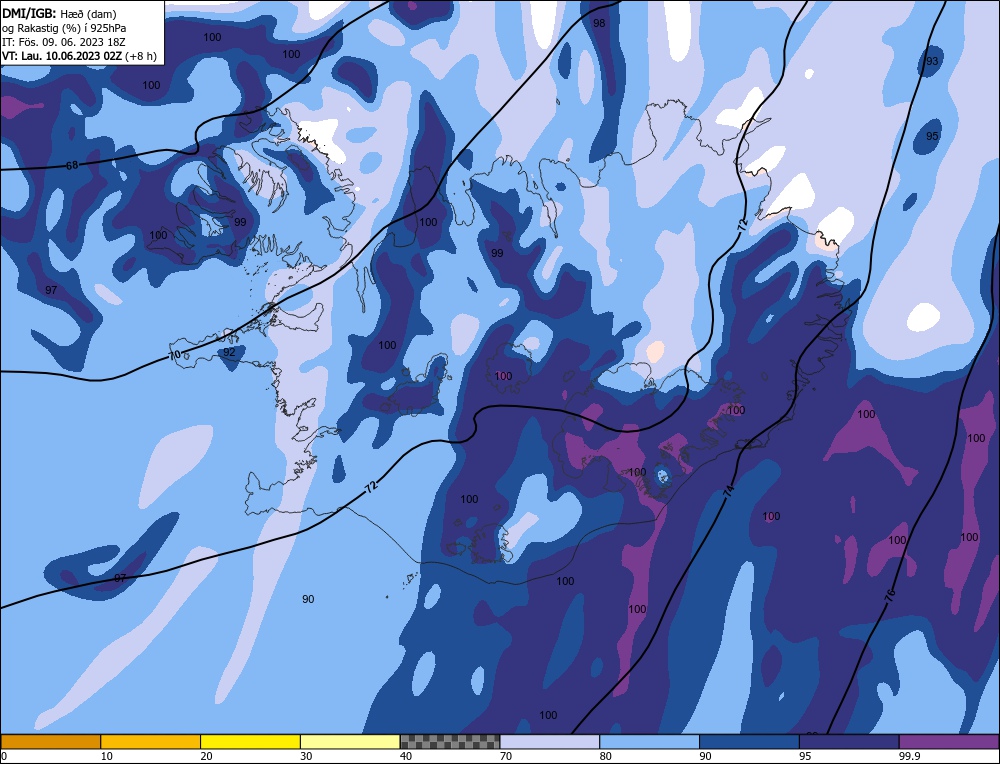Click the dark orange 0–10 legend swatch

(50, 741)
